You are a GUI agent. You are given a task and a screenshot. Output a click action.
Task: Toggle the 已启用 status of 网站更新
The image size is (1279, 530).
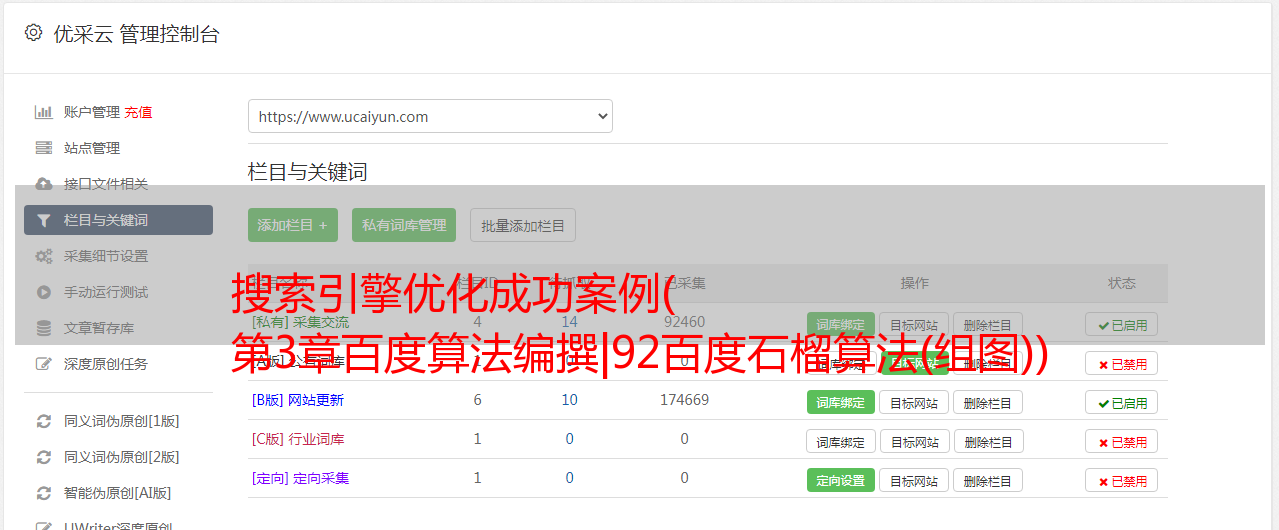pyautogui.click(x=1121, y=403)
